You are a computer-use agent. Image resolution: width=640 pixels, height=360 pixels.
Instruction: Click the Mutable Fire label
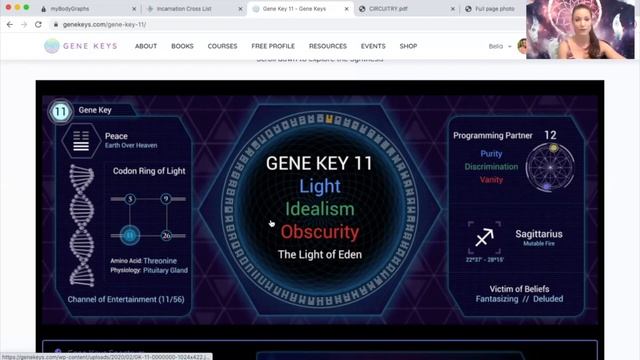[539, 244]
